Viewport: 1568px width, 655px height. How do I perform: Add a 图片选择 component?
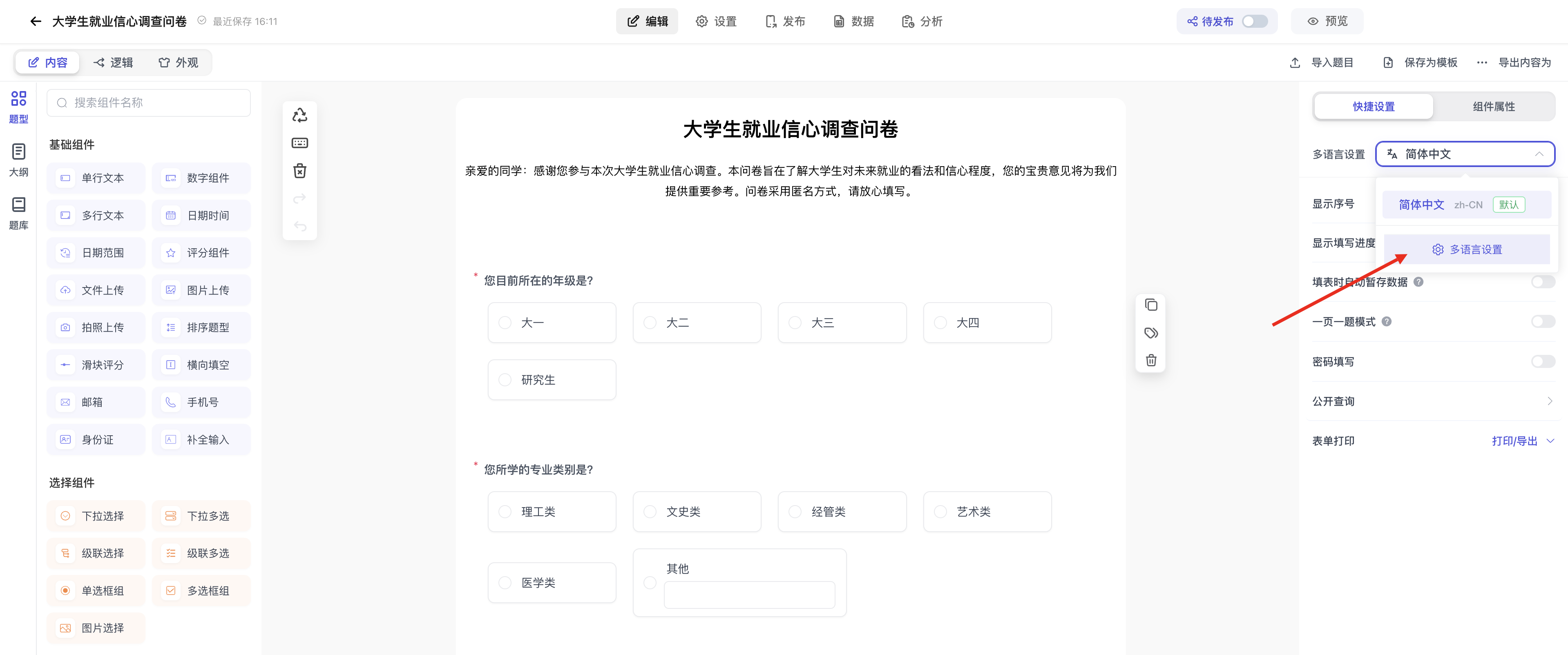tap(96, 628)
